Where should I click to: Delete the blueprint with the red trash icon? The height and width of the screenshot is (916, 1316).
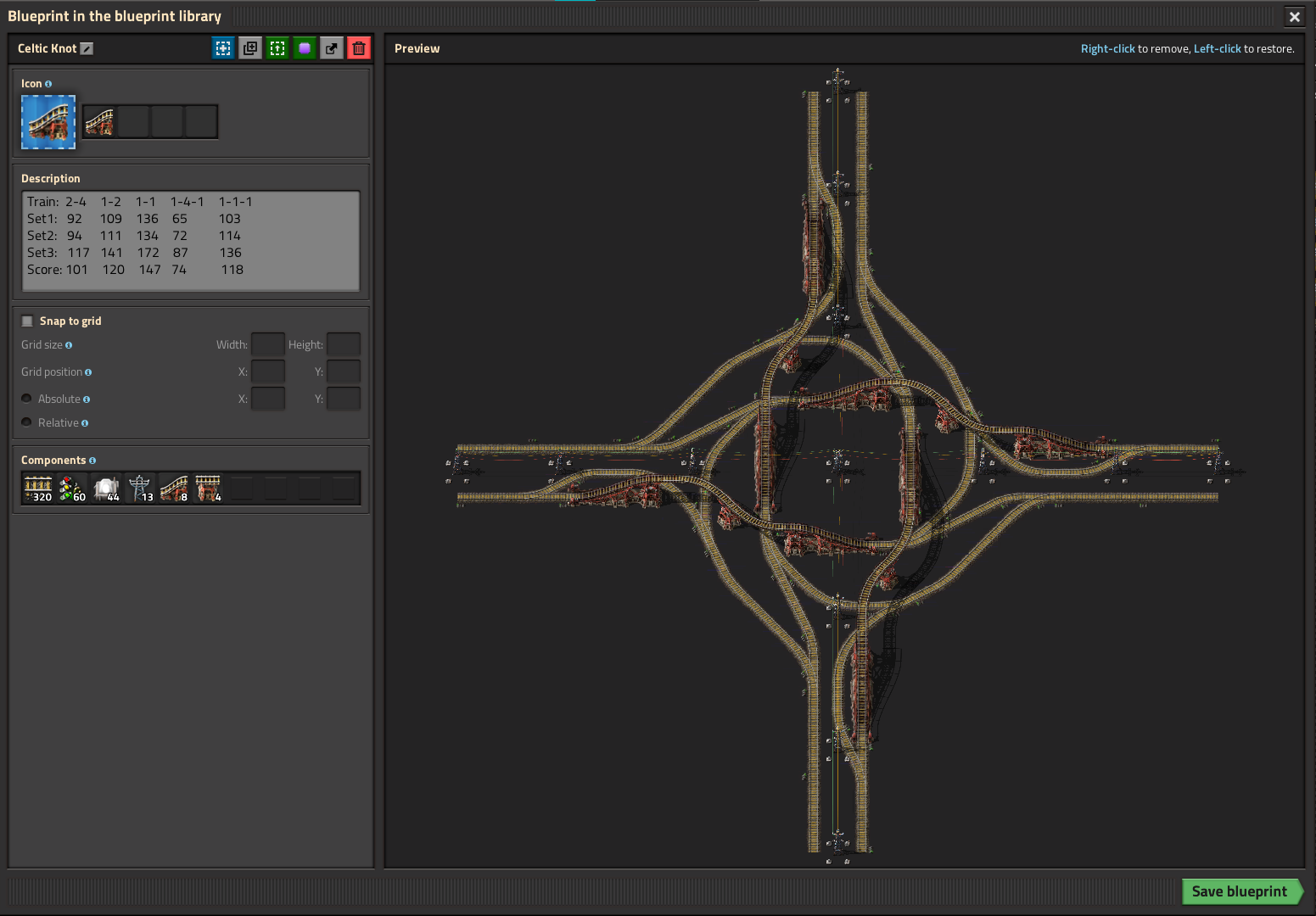click(359, 48)
